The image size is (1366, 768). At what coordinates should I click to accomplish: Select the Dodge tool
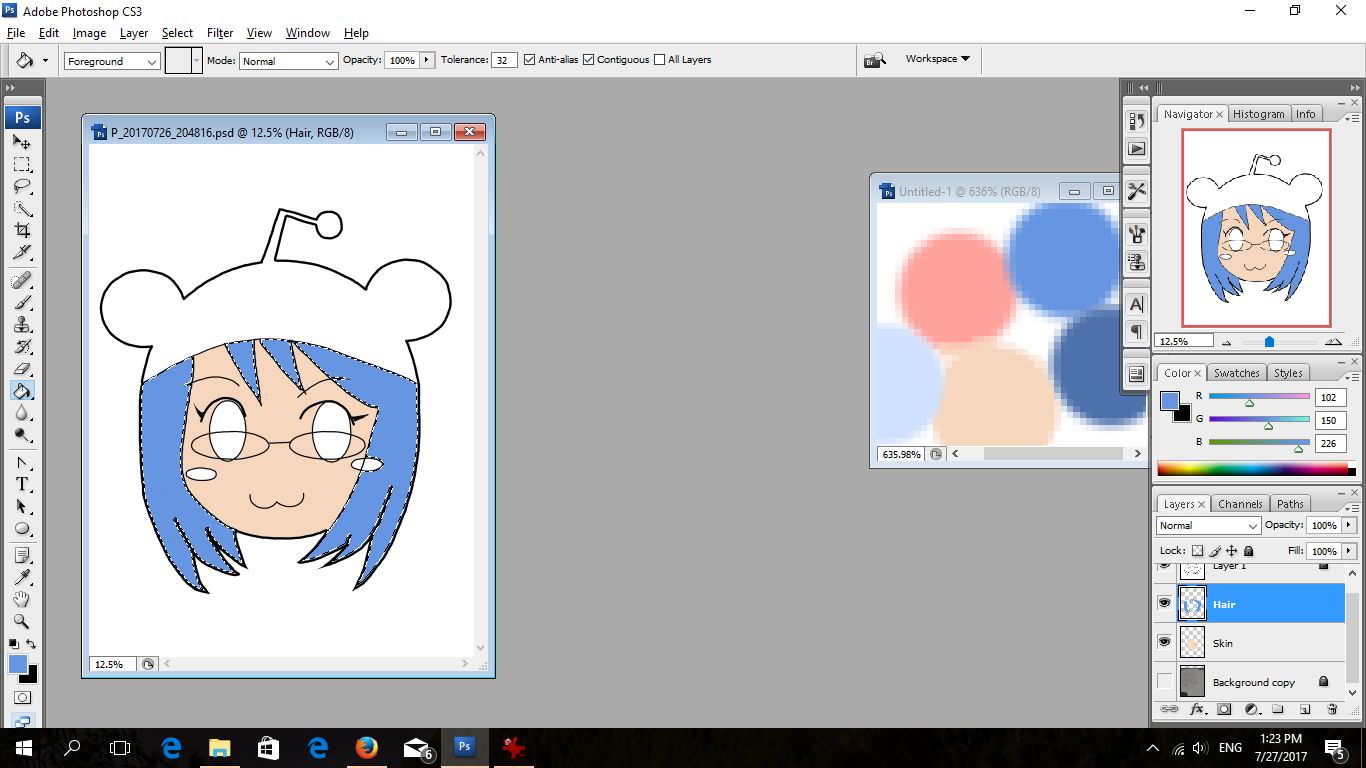(21, 434)
